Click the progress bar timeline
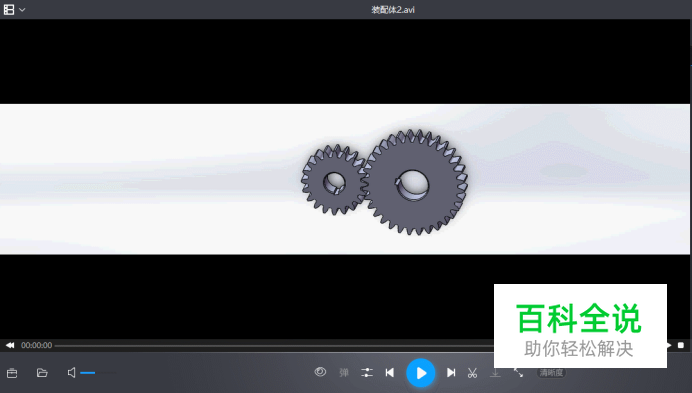Image resolution: width=692 pixels, height=393 pixels. [x=274, y=345]
